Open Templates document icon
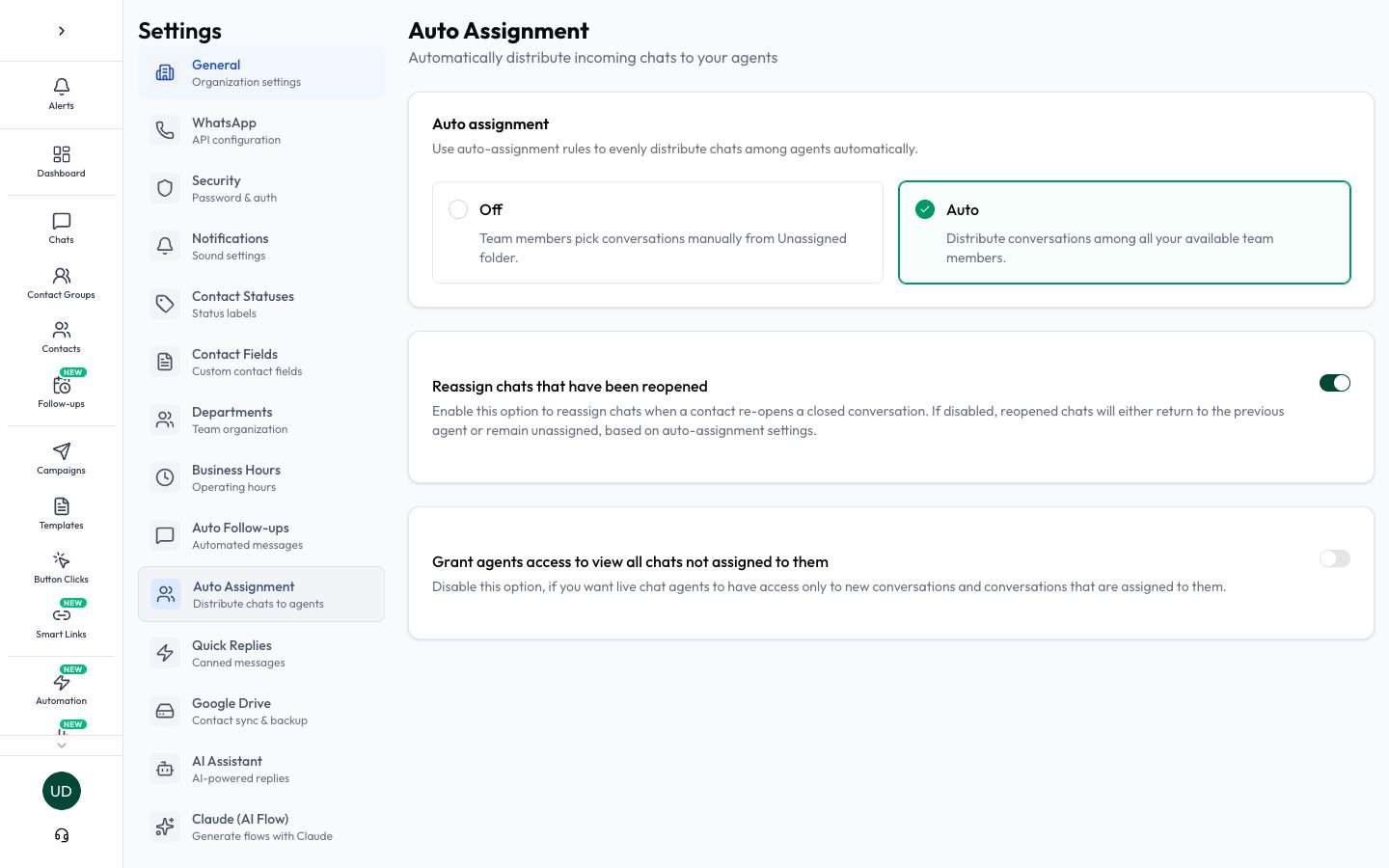Screen dimensions: 1389x868 click(x=62, y=506)
